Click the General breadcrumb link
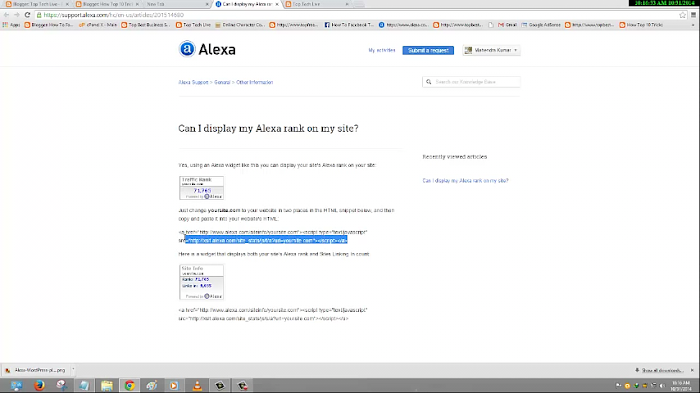 [222, 82]
